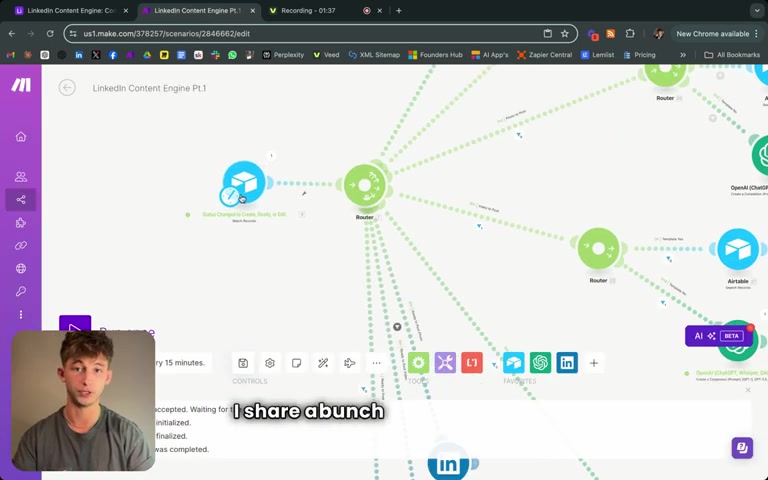
Task: Select the Airtable Search Records module
Action: pyautogui.click(x=738, y=249)
